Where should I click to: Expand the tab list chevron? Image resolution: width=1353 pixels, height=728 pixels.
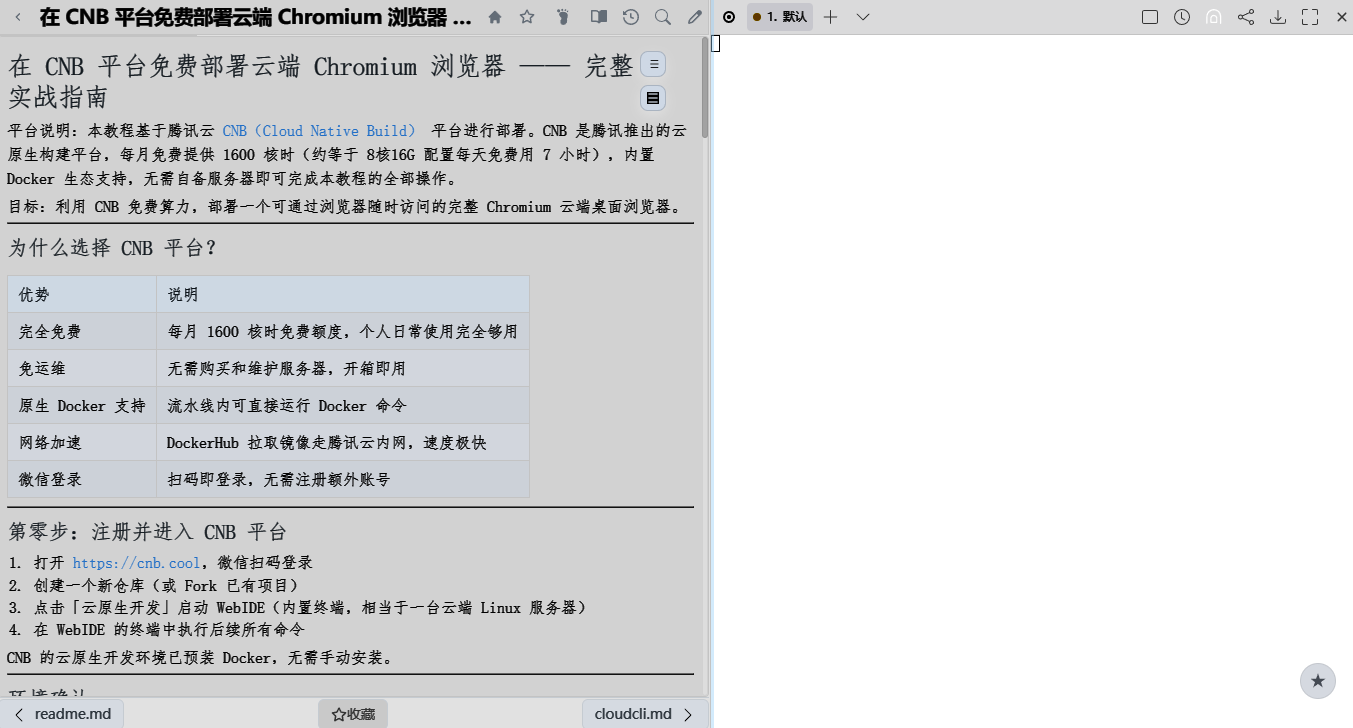863,17
